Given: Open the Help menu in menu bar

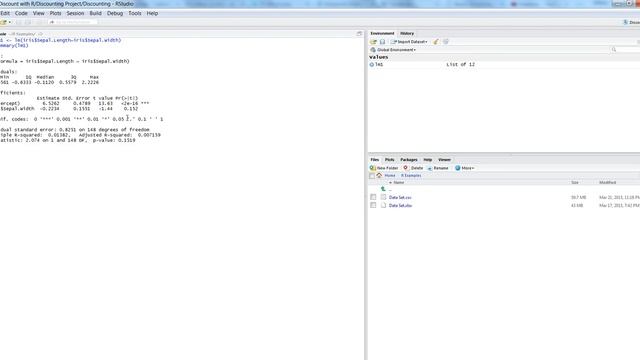Looking at the screenshot, I should point(152,13).
